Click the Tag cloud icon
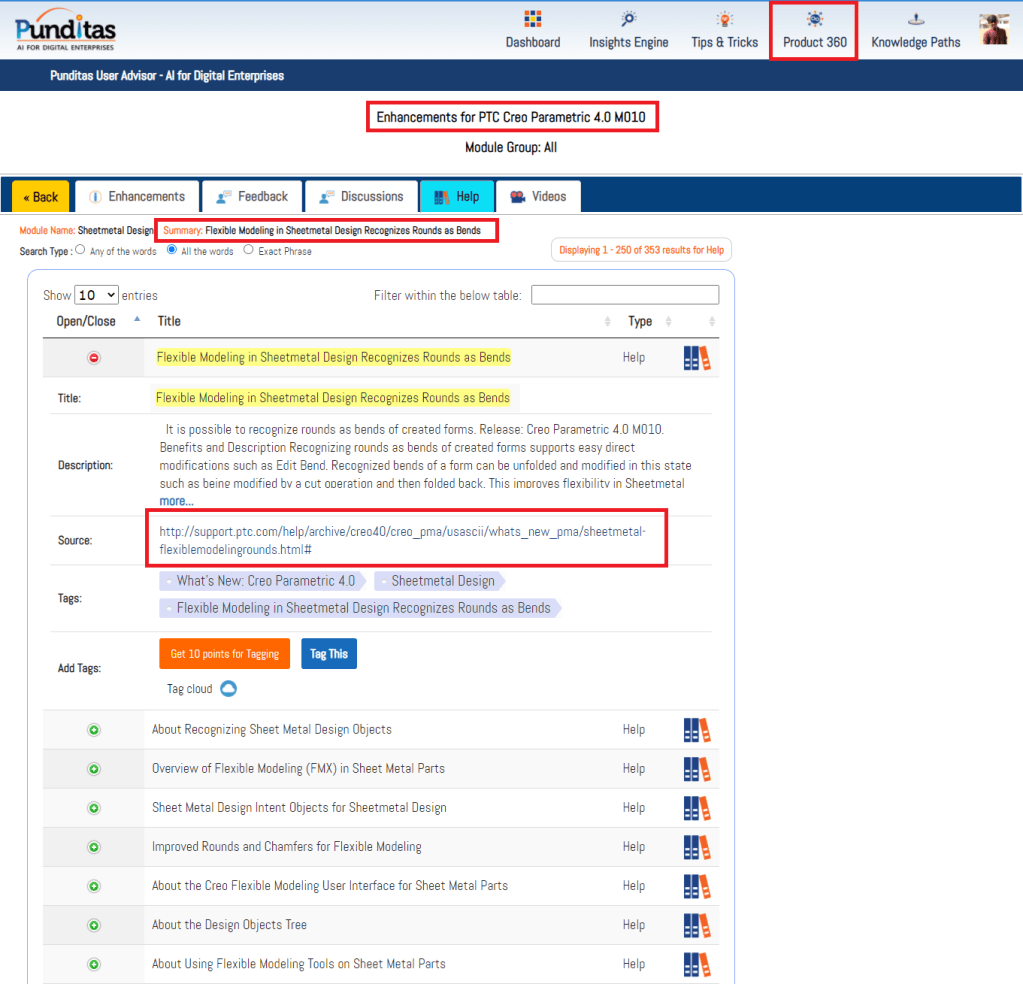1023x984 pixels. tap(228, 689)
